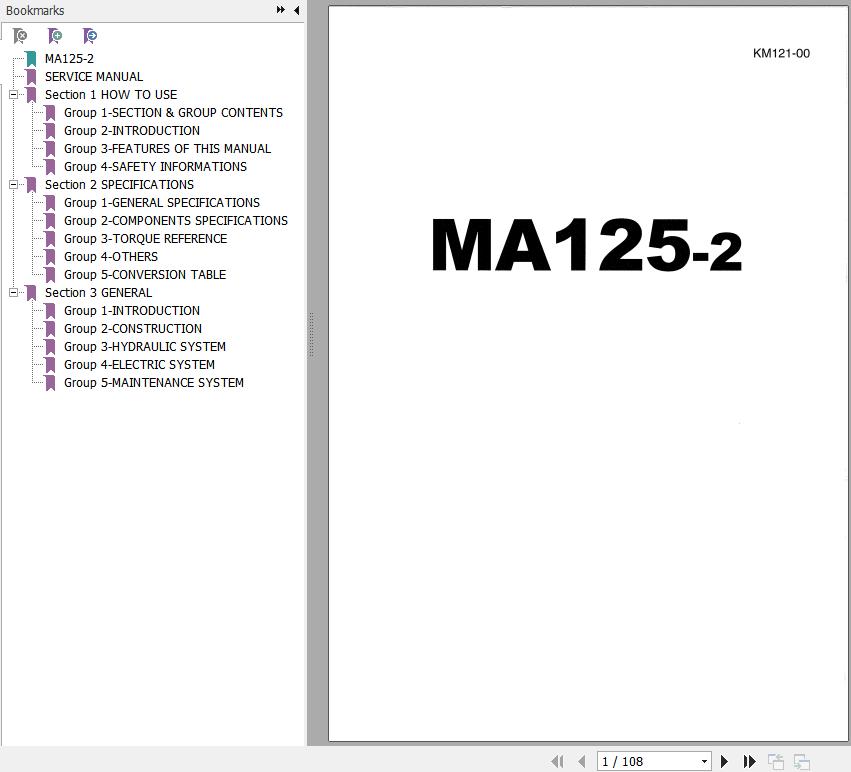The width and height of the screenshot is (851, 772).
Task: Open Group 5-MAINTENANCE SYSTEM bookmark
Action: pos(154,382)
